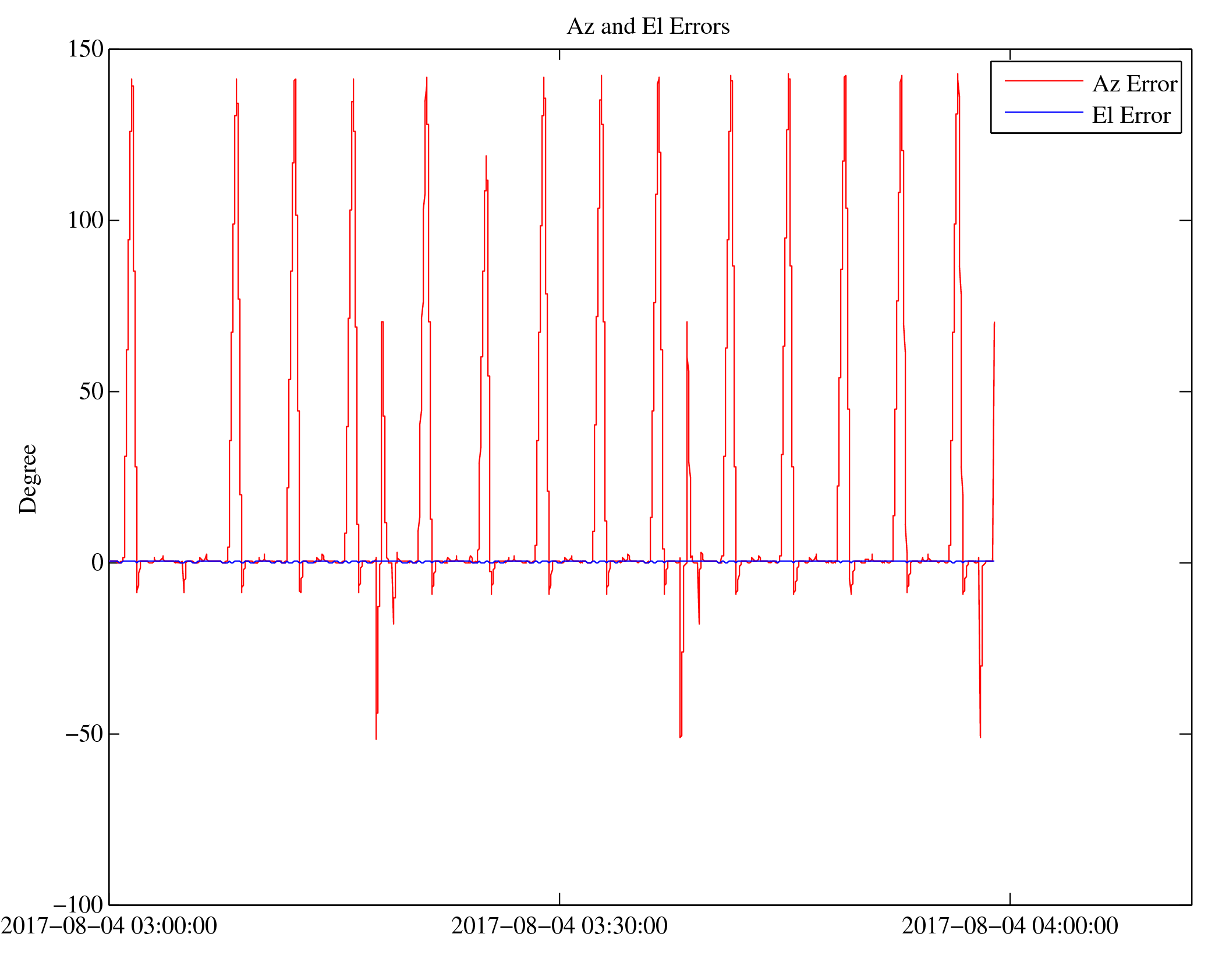Screen dimensions: 1208x980
Task: Click the y-axis tick label 150
Action: click(x=86, y=49)
